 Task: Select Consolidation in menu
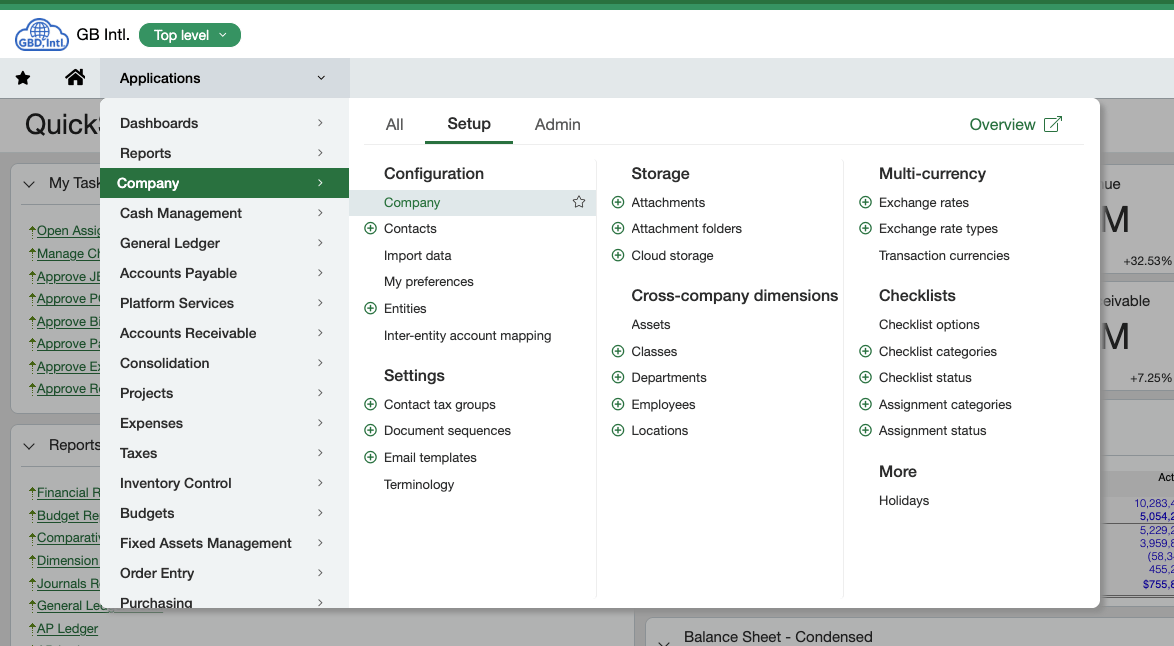[x=225, y=363]
